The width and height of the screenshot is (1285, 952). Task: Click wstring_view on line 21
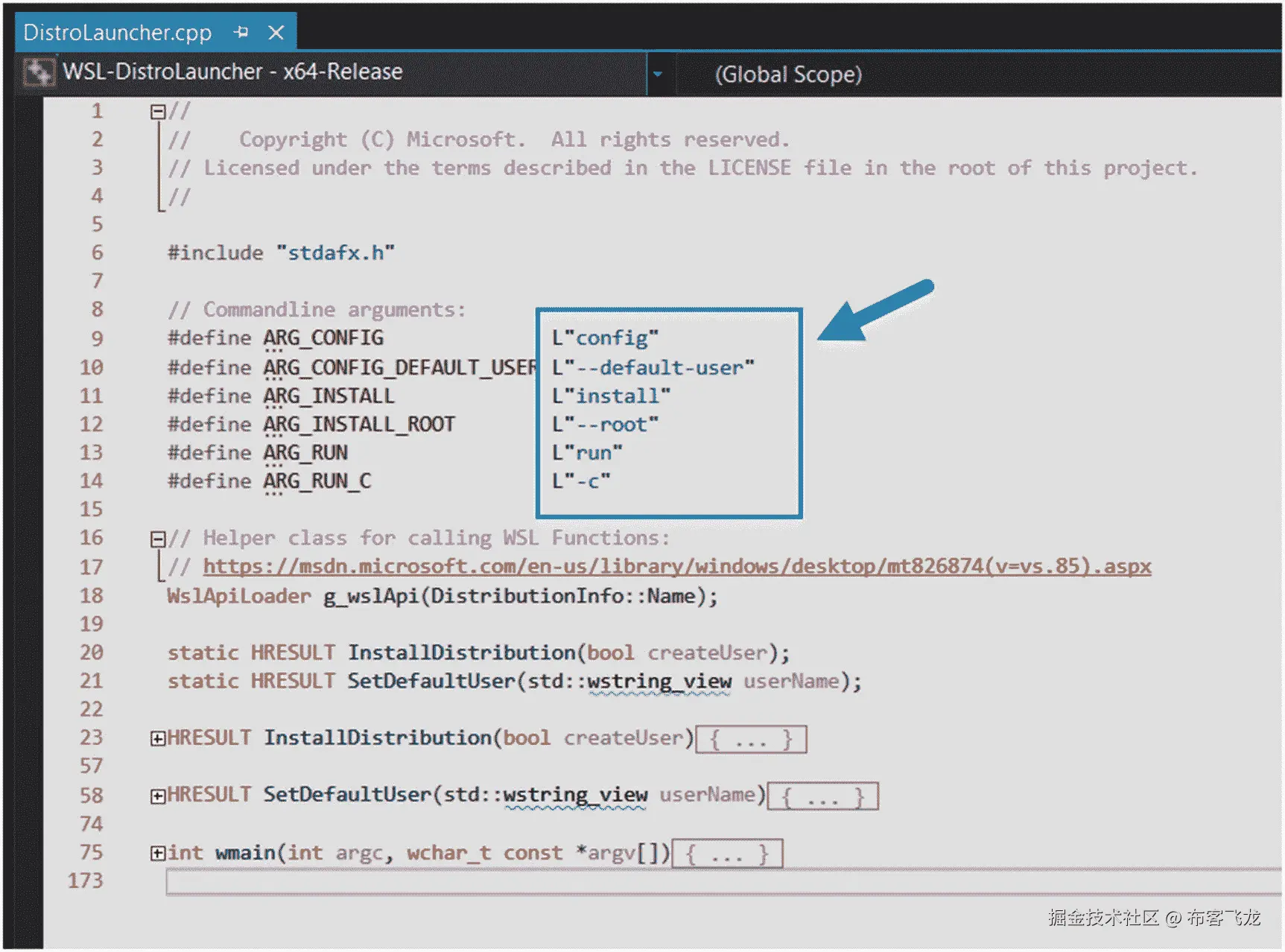tap(659, 682)
